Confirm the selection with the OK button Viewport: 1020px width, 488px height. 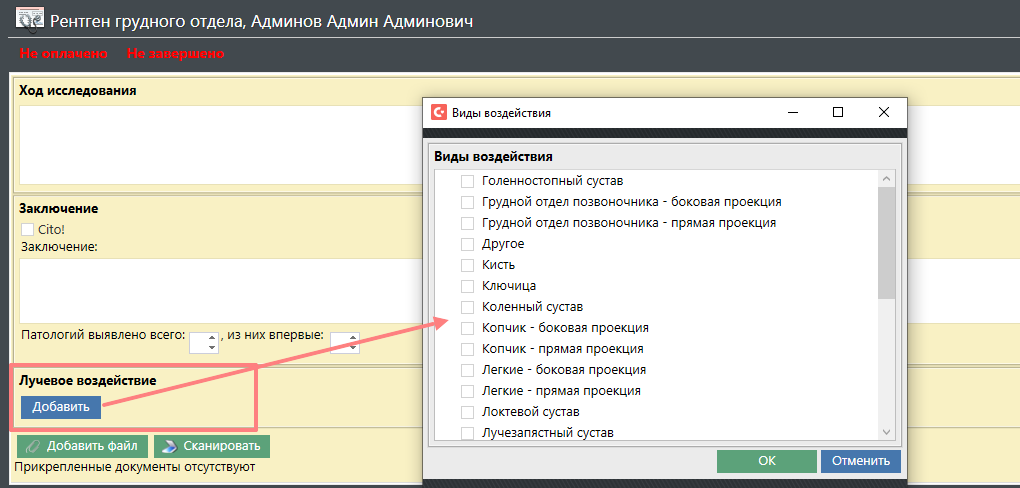click(x=766, y=461)
